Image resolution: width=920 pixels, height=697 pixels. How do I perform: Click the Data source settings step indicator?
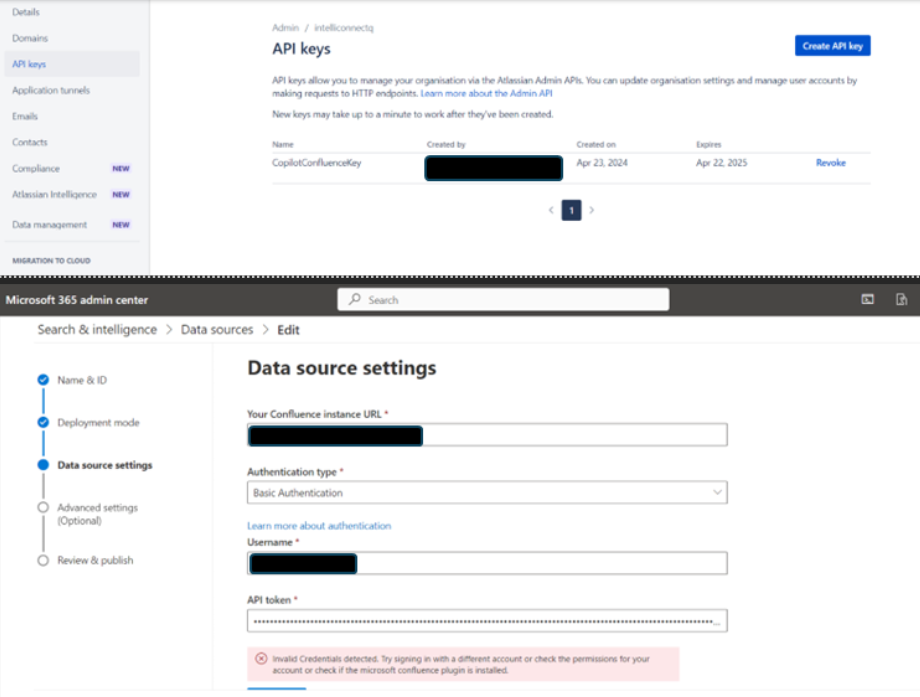tap(42, 464)
